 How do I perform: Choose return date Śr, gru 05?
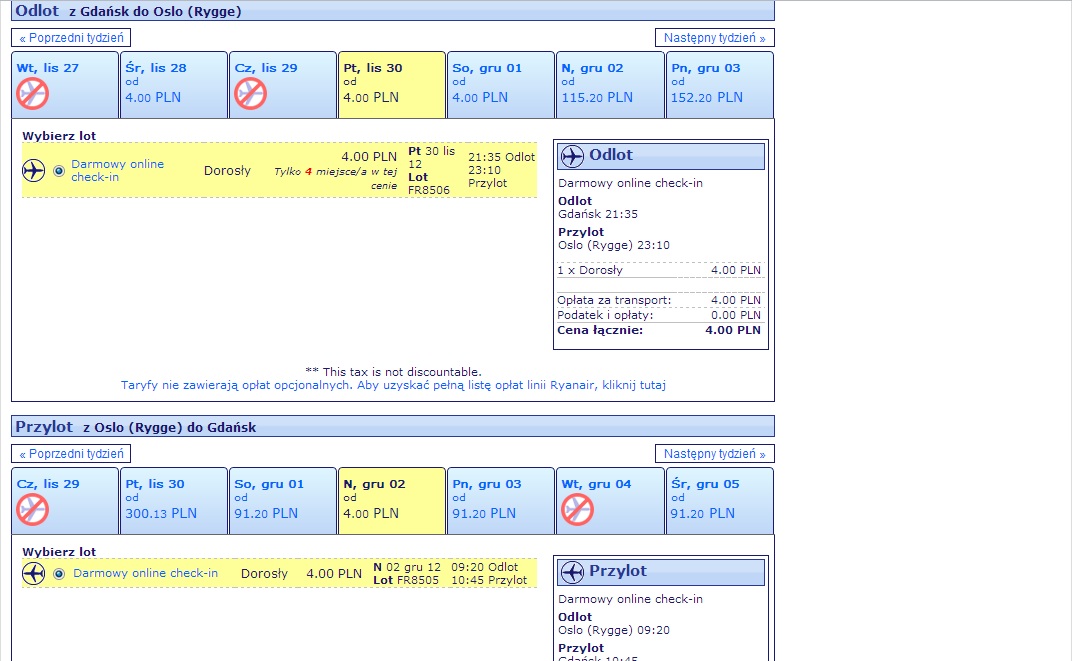pyautogui.click(x=720, y=501)
